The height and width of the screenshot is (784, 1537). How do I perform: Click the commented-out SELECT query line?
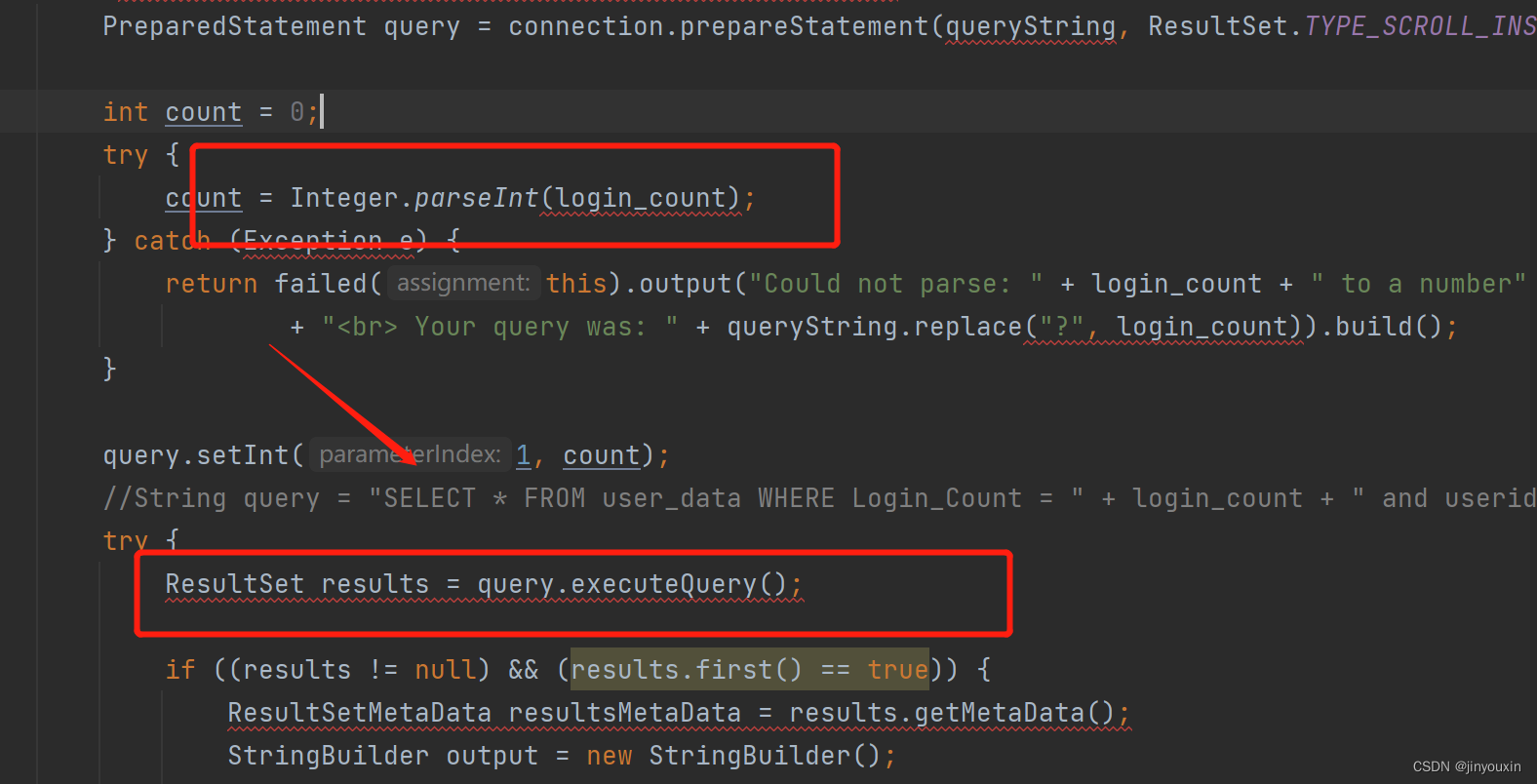(819, 498)
